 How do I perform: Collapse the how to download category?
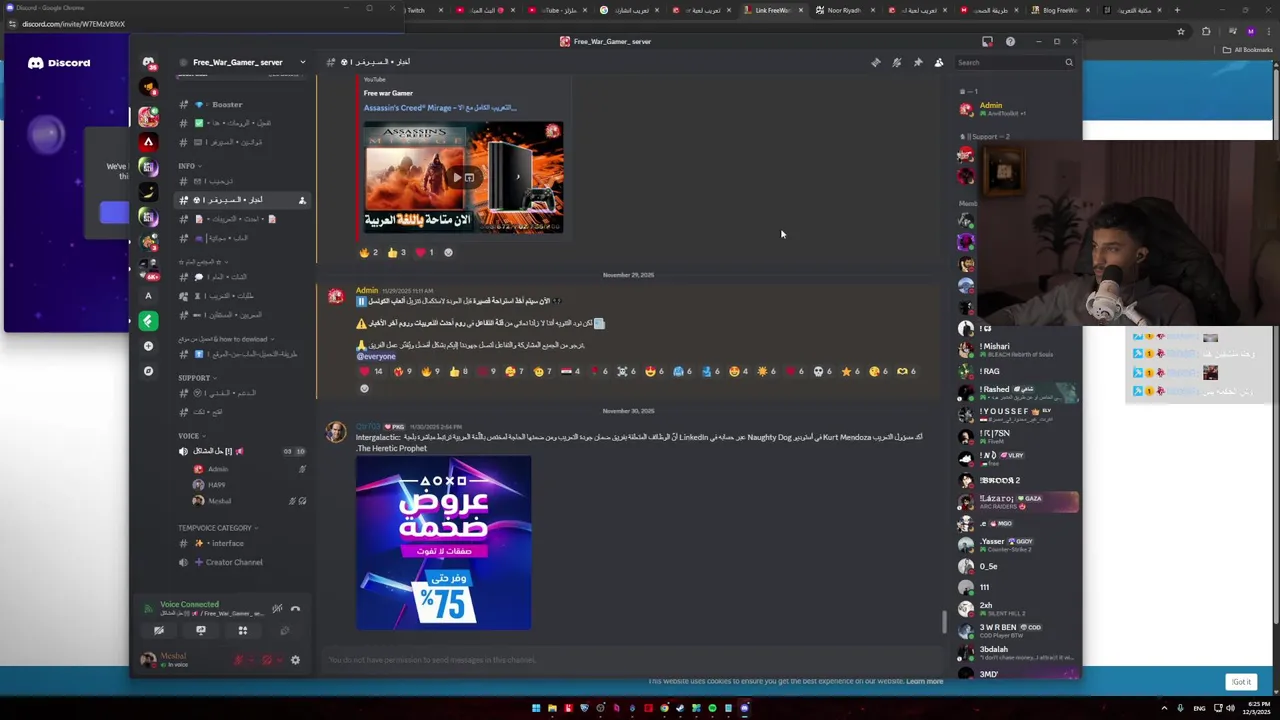[227, 339]
